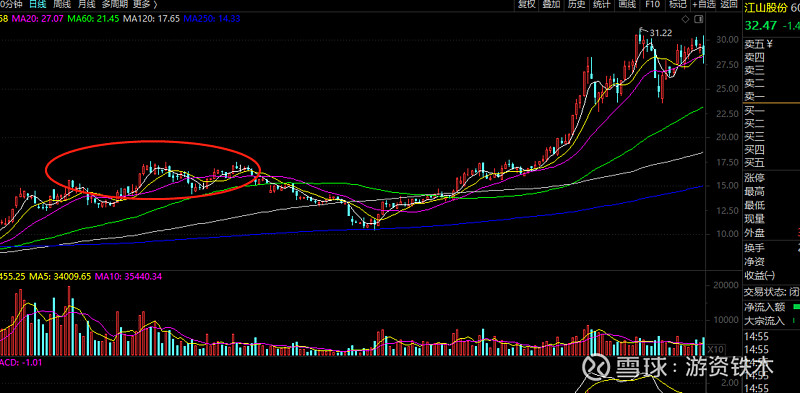Image resolution: width=800 pixels, height=393 pixels.
Task: Open the F10 company info
Action: [x=652, y=5]
